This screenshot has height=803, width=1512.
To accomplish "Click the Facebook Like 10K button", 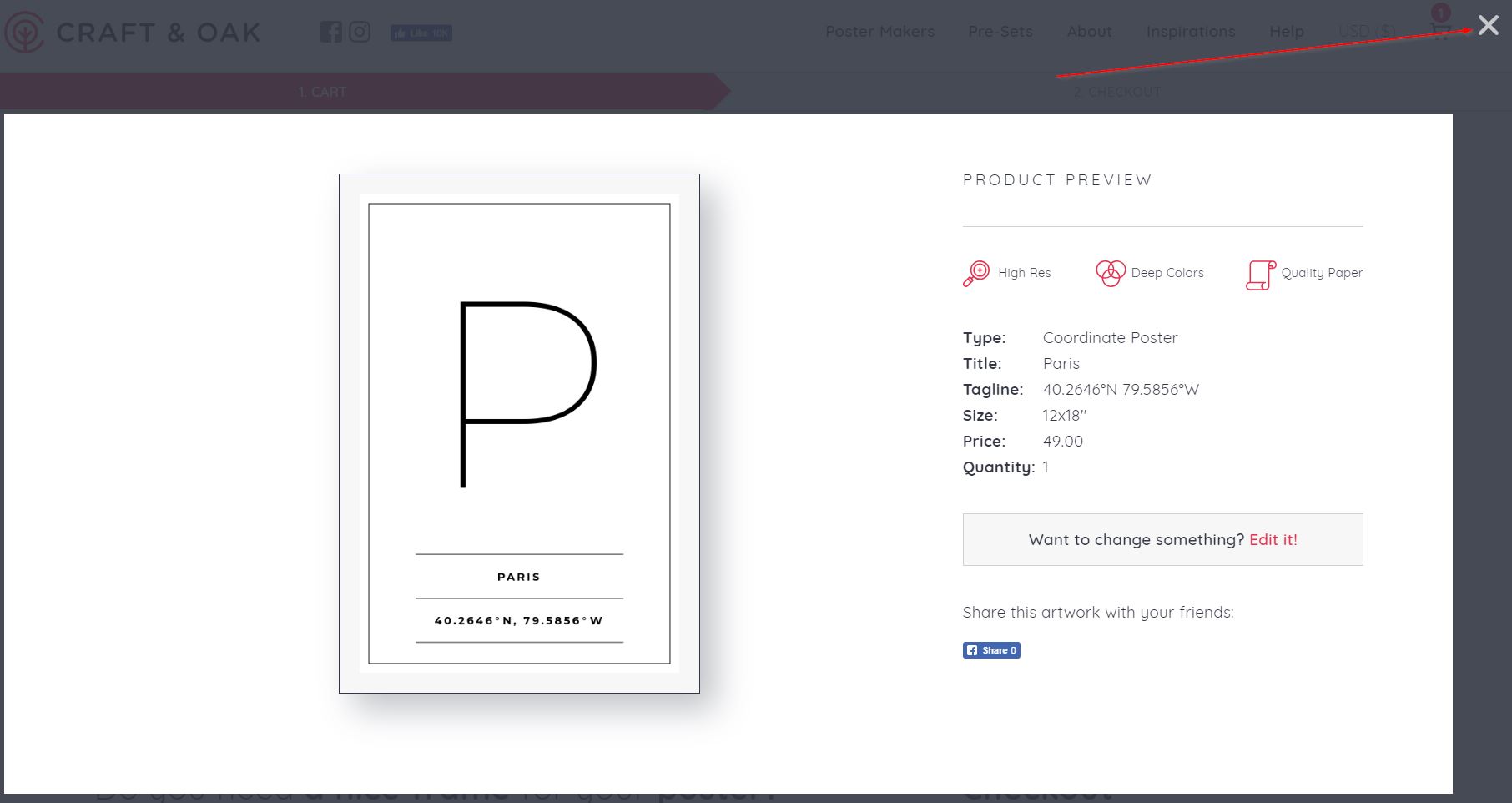I will point(421,33).
